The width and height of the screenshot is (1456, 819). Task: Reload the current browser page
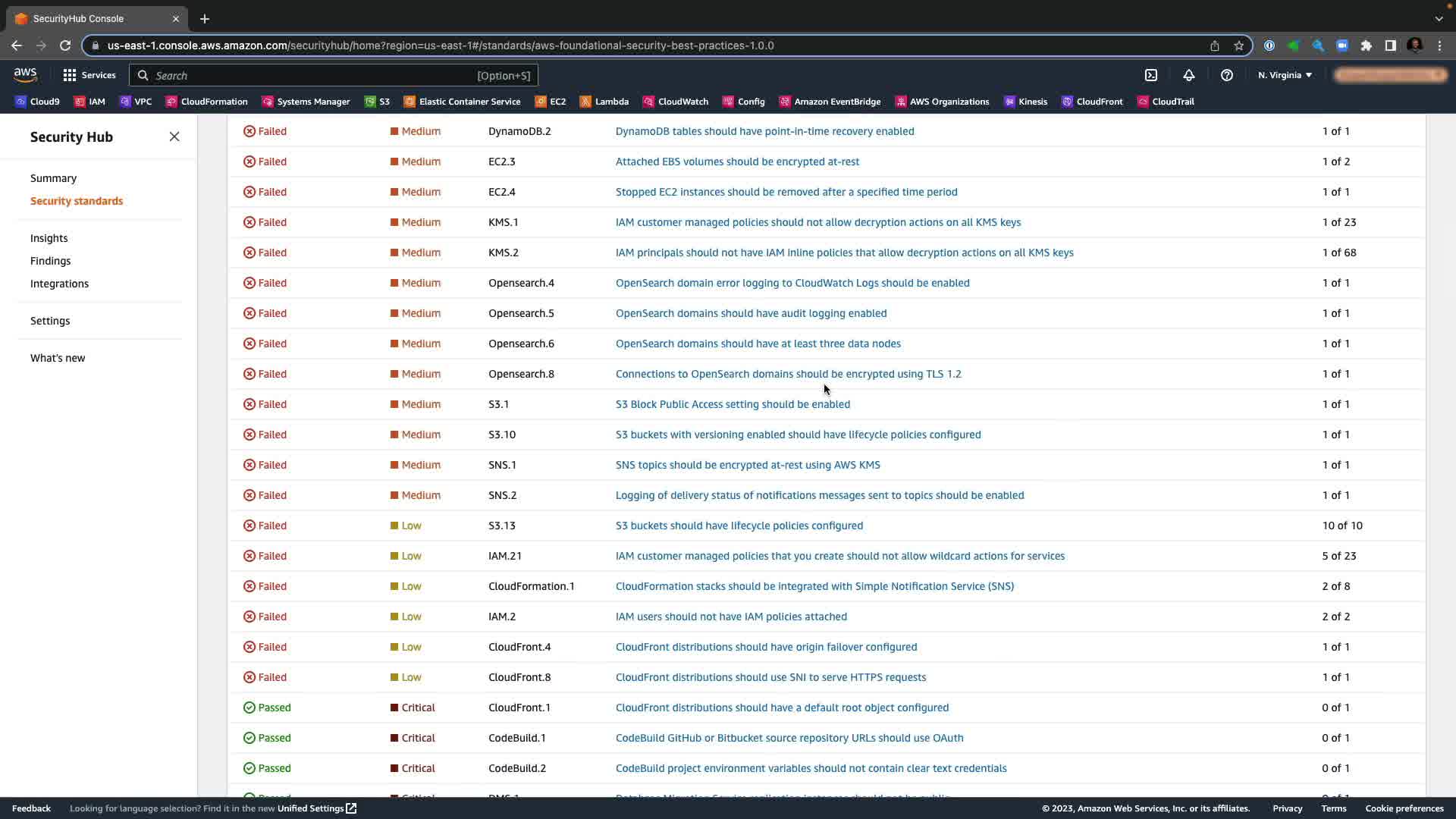pos(65,45)
